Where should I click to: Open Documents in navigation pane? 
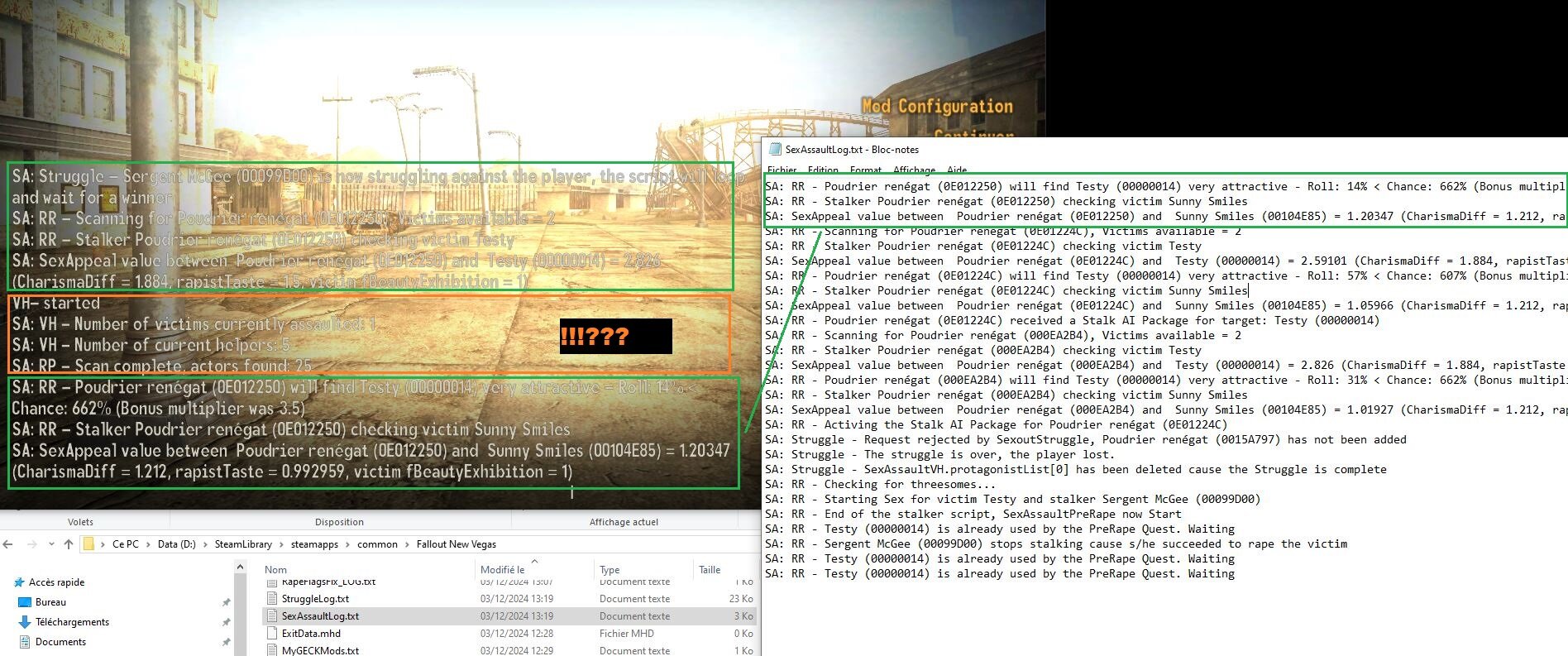coord(60,642)
